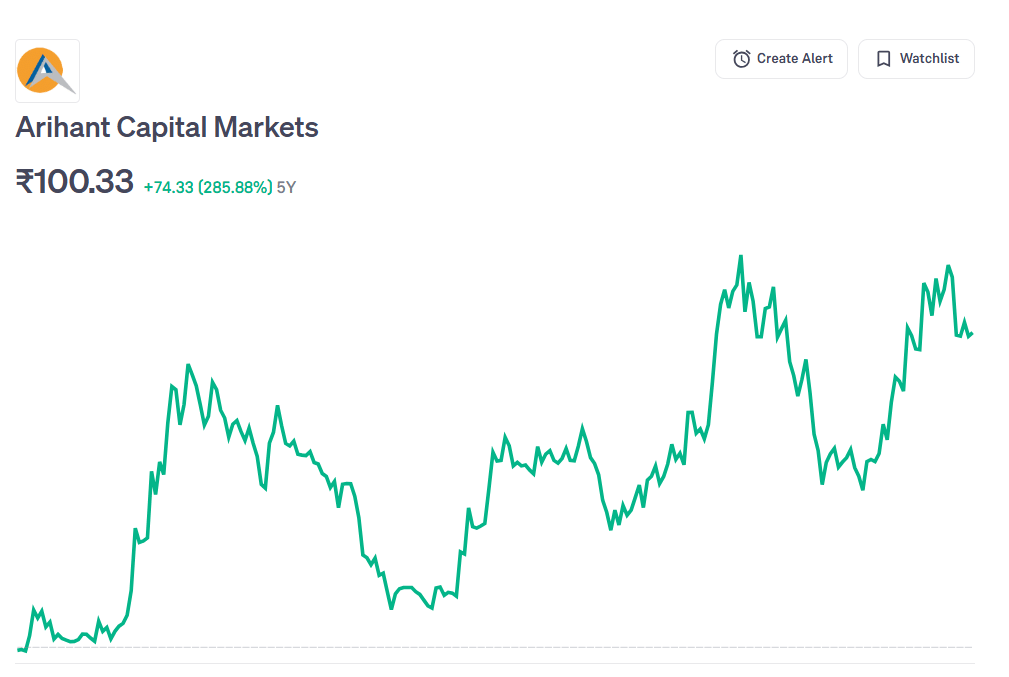Click the first major peak on chart's left side
Image resolution: width=1009 pixels, height=677 pixels.
click(x=188, y=366)
